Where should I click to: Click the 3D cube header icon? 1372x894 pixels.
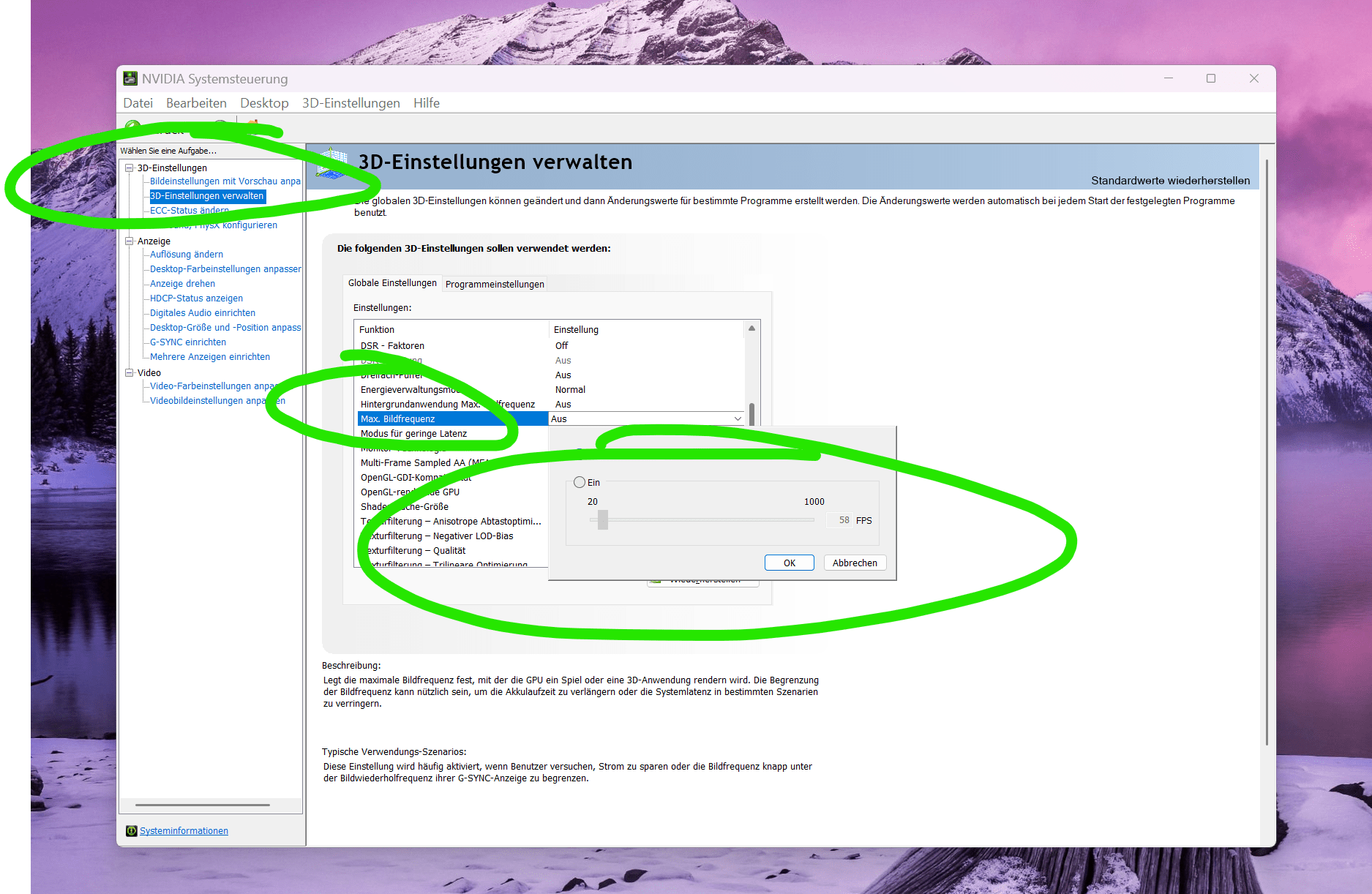(x=332, y=163)
